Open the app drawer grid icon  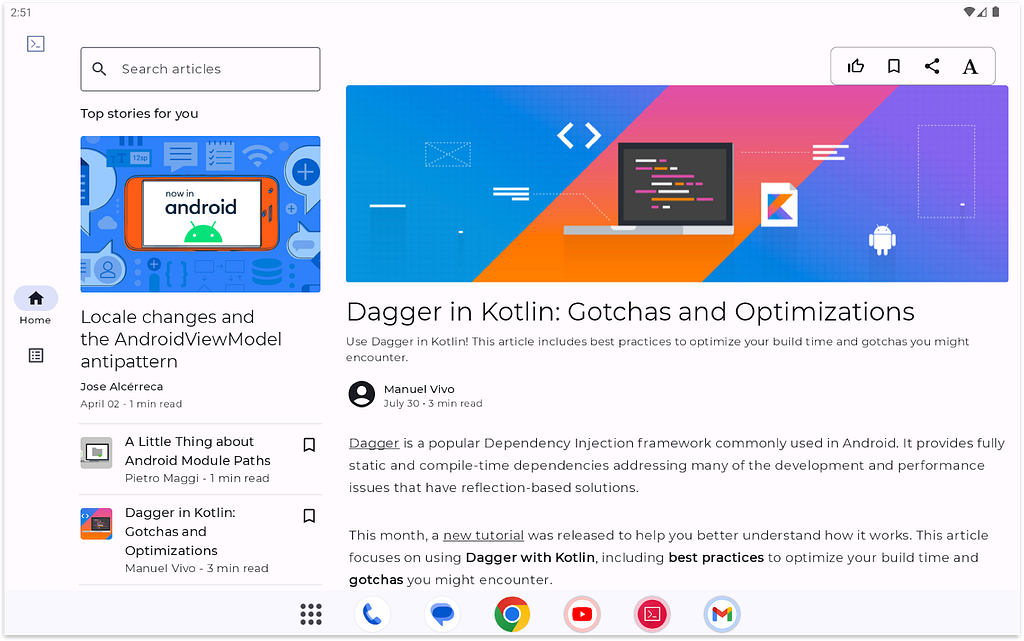pos(311,614)
